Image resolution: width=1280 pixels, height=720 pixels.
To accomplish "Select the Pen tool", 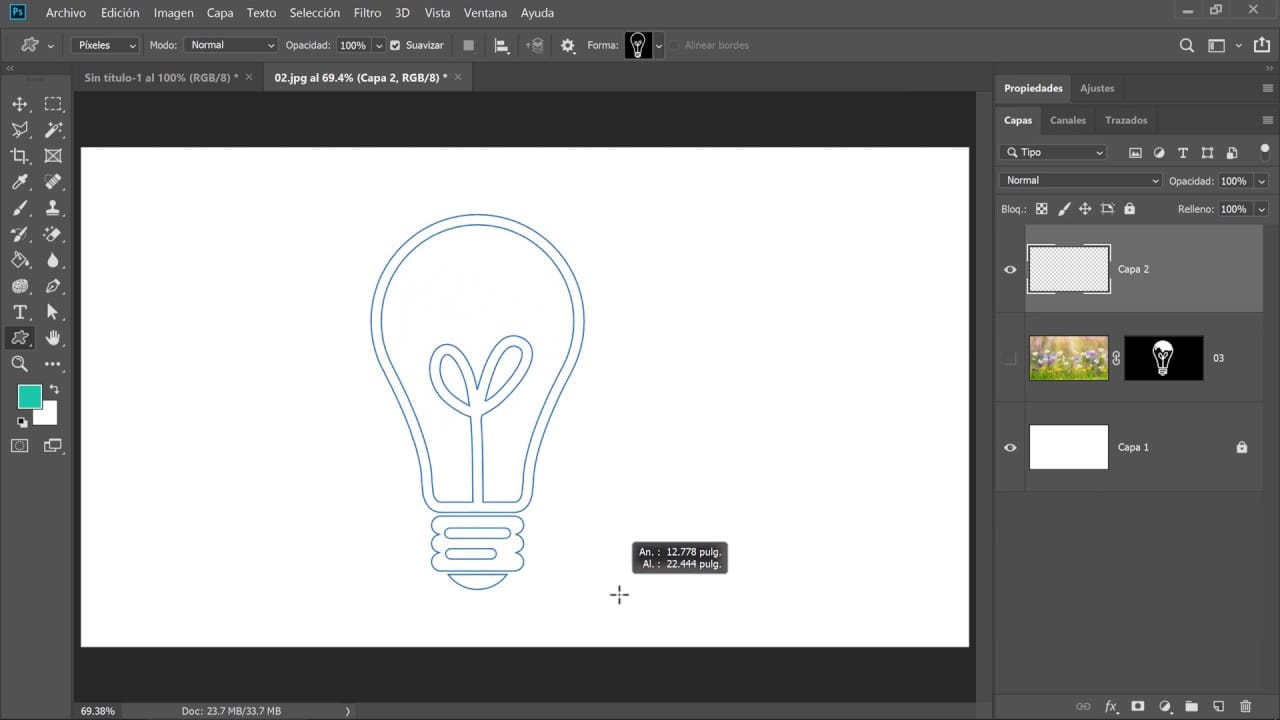I will (53, 286).
